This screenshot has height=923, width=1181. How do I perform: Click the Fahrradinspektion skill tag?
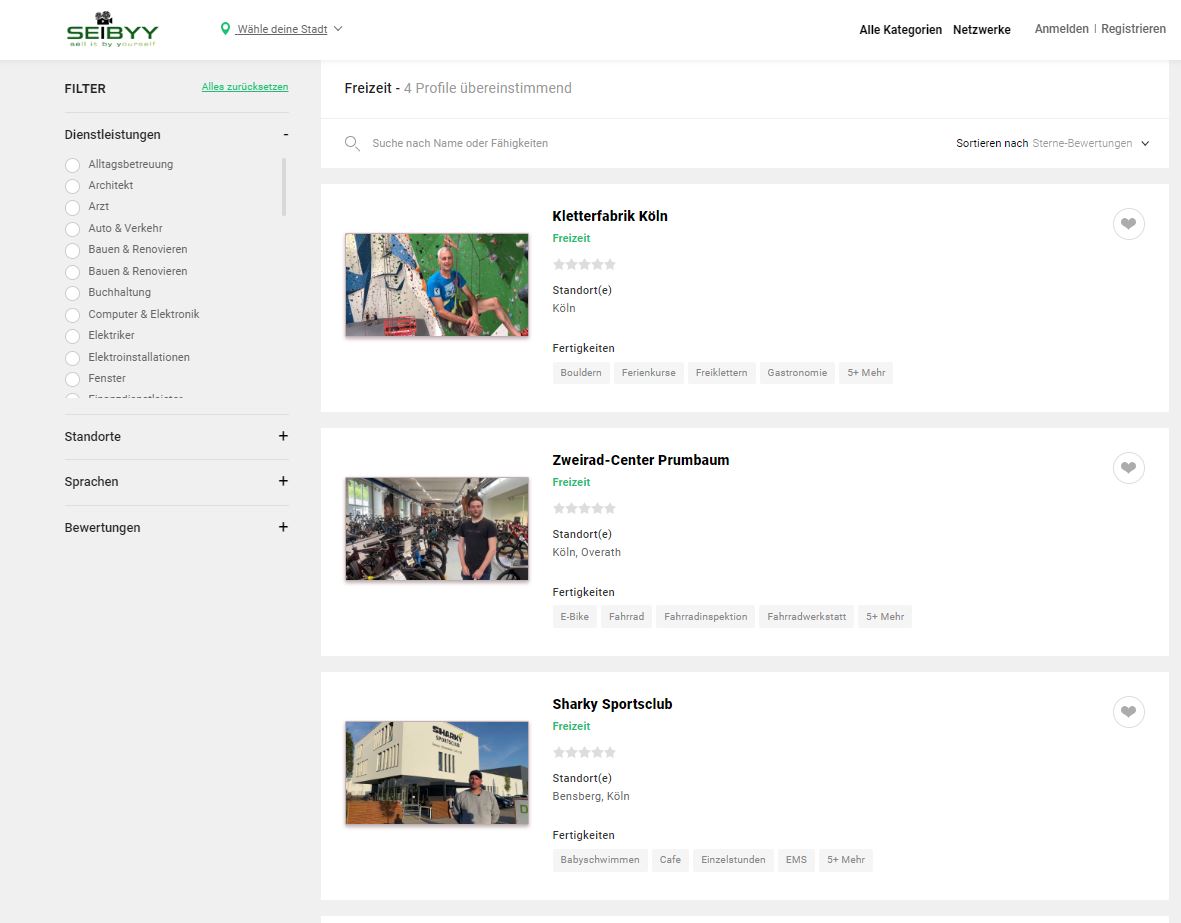point(706,617)
